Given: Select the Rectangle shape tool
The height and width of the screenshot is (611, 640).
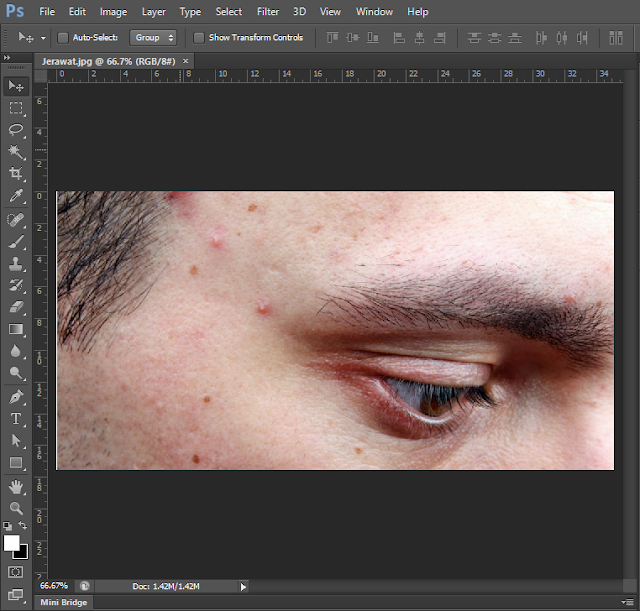Looking at the screenshot, I should click(16, 462).
